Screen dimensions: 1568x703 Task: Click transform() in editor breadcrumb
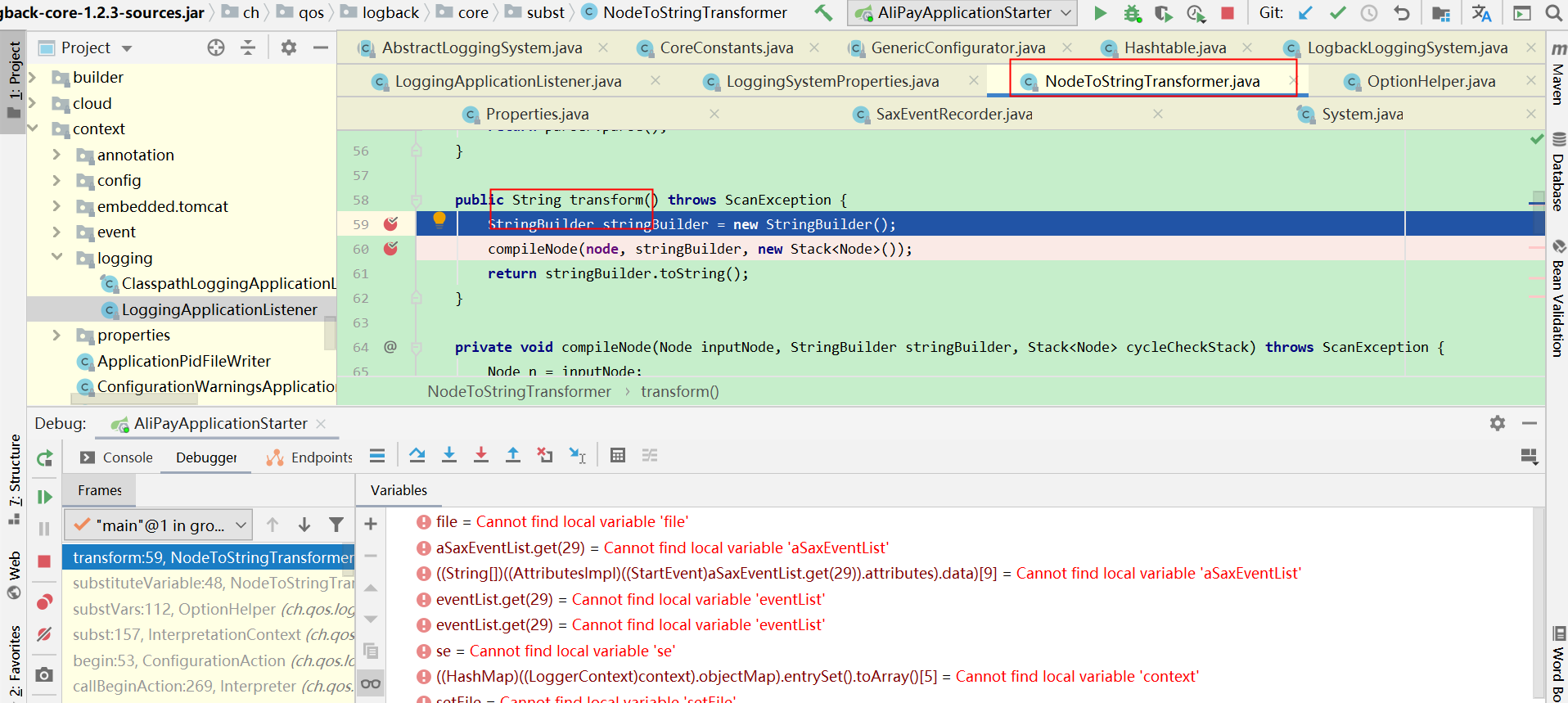point(680,391)
